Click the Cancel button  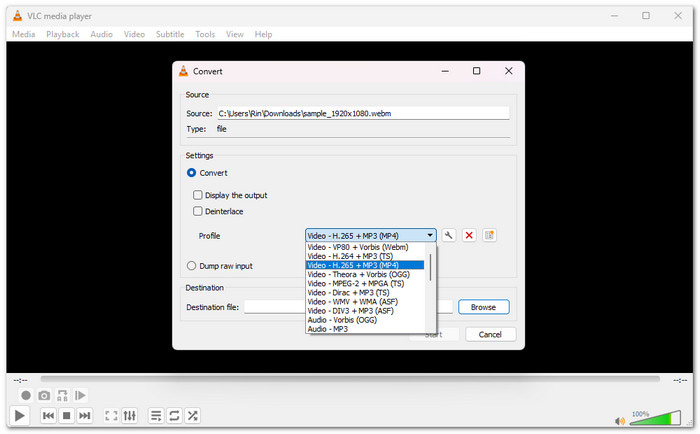click(490, 334)
